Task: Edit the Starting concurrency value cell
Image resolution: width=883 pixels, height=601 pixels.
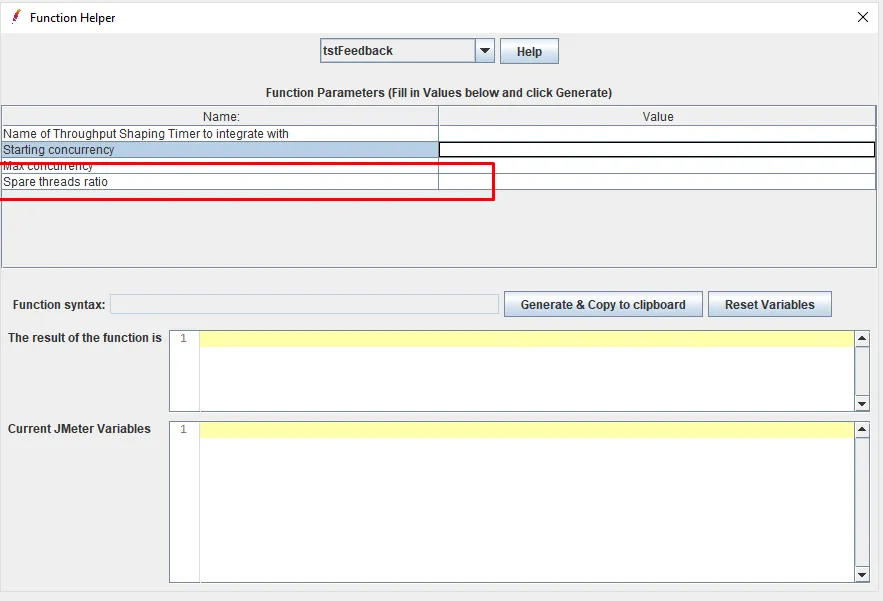Action: (657, 150)
